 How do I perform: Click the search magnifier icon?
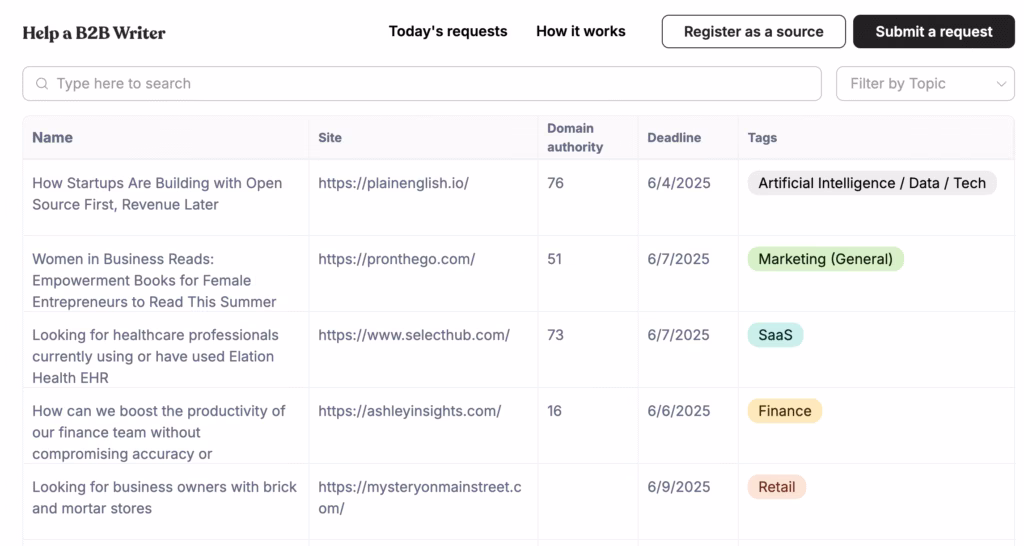tap(42, 84)
